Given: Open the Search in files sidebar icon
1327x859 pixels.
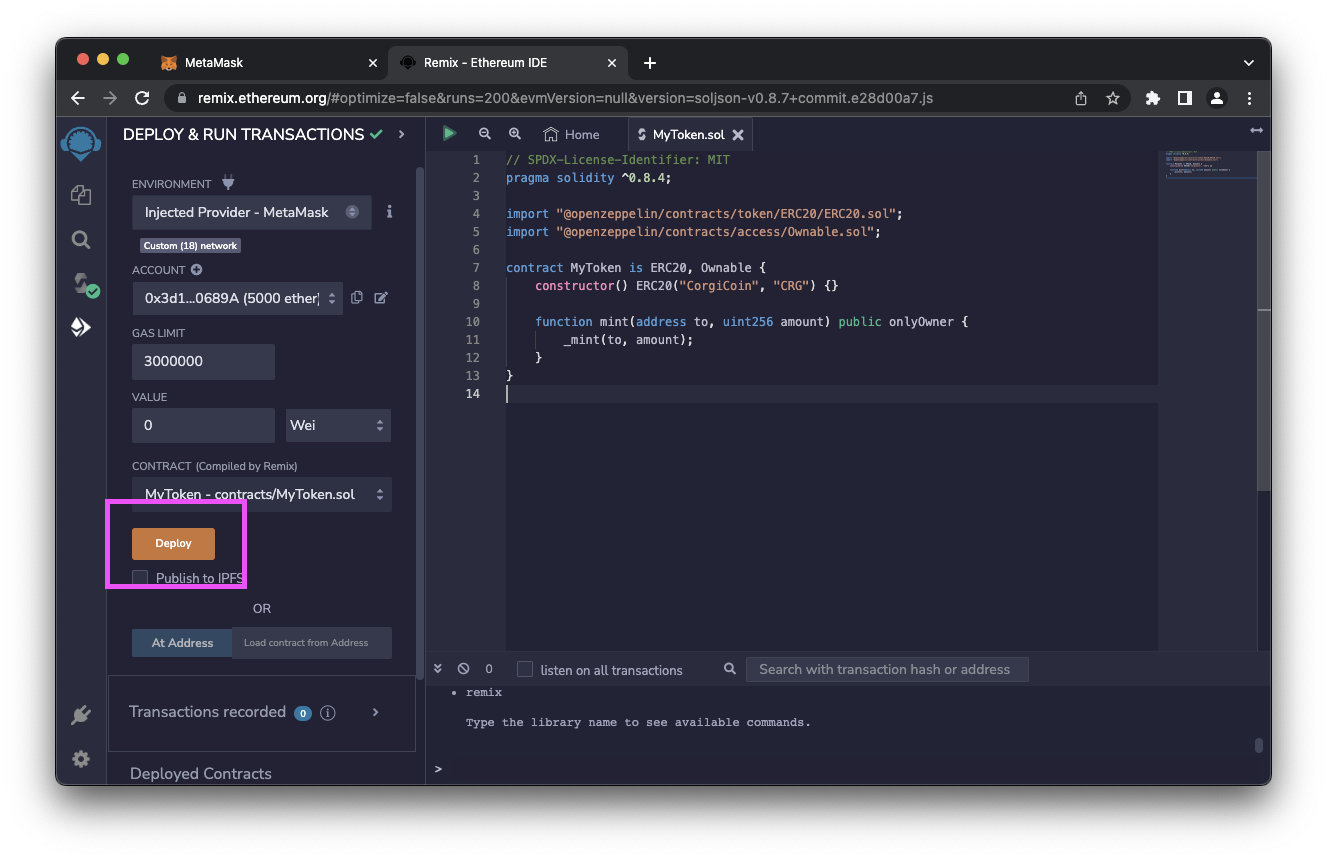Looking at the screenshot, I should coord(81,239).
